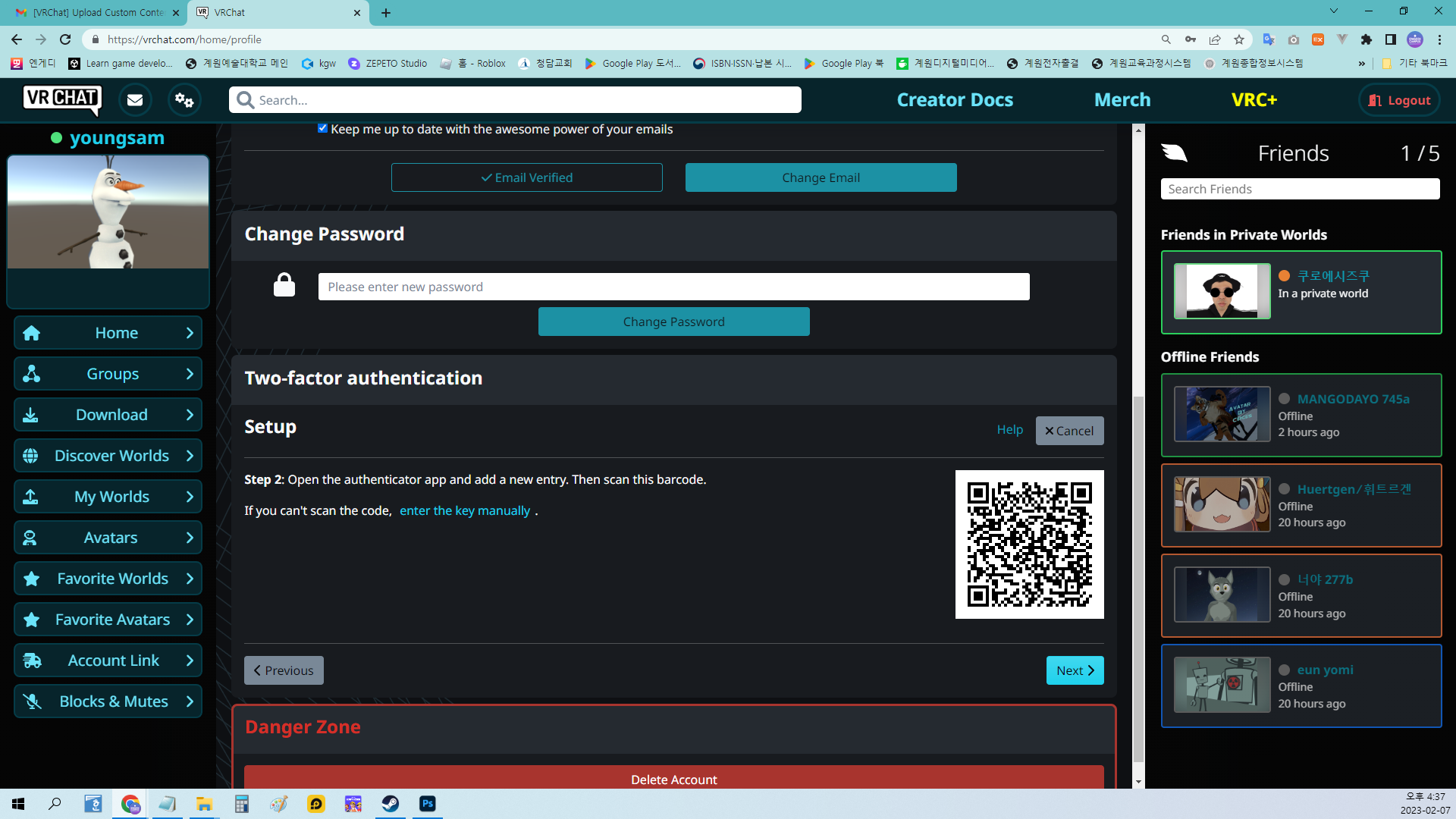Viewport: 1456px width, 819px height.
Task: Click the Olaf snowman avatar image
Action: tap(108, 212)
